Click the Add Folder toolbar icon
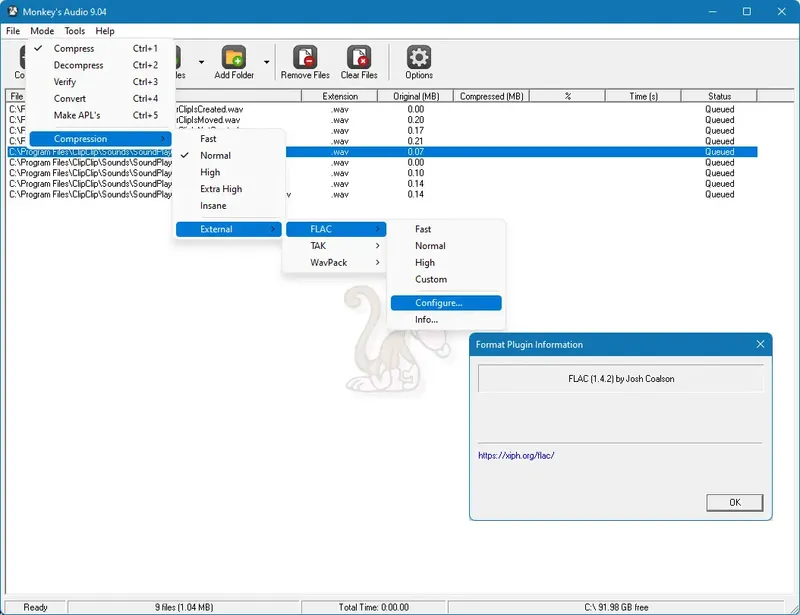This screenshot has height=615, width=800. [234, 58]
